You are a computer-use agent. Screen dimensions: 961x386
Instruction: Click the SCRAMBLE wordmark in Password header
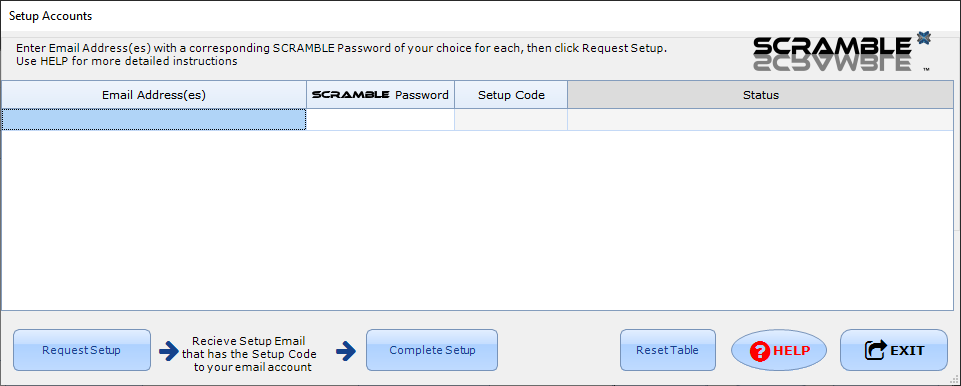click(x=351, y=95)
